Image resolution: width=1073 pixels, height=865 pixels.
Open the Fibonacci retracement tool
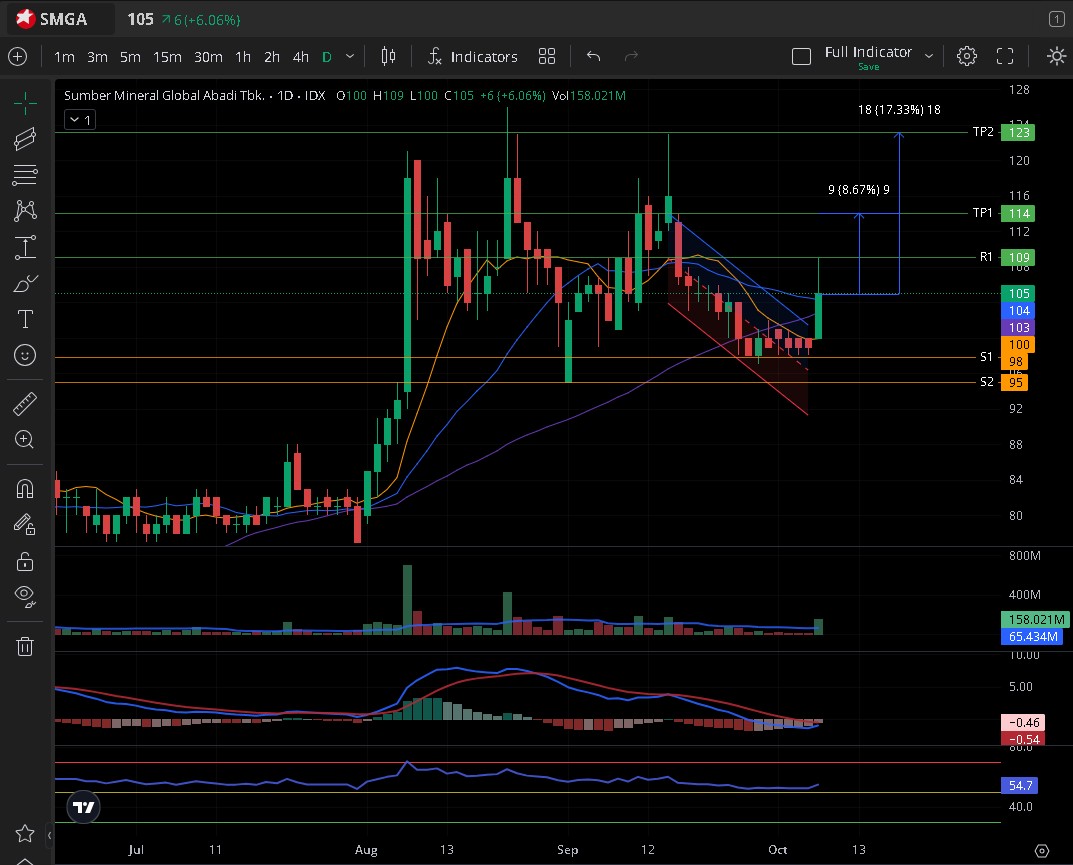point(25,175)
